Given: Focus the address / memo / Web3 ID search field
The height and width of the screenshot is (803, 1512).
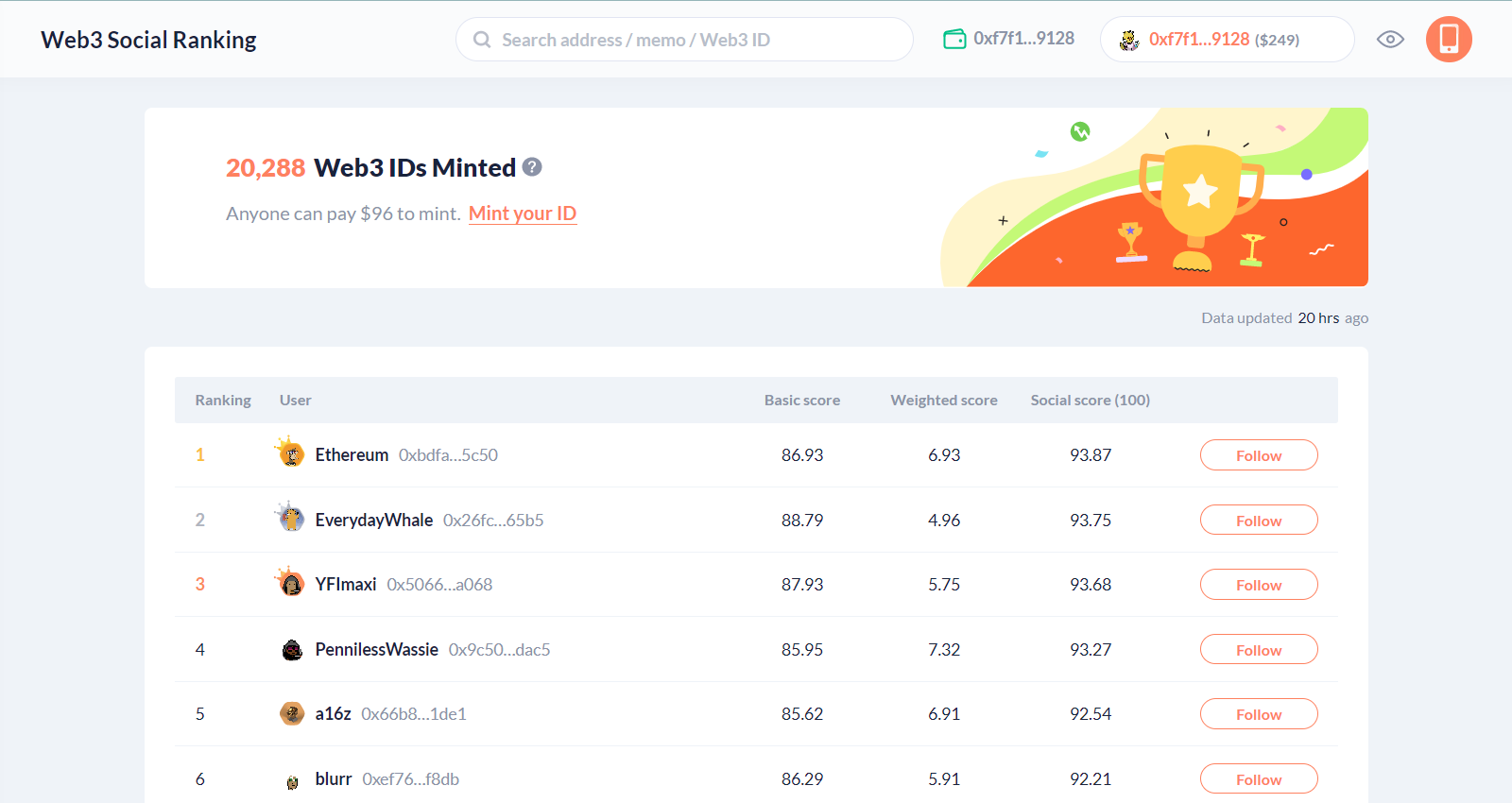Looking at the screenshot, I should (x=684, y=40).
